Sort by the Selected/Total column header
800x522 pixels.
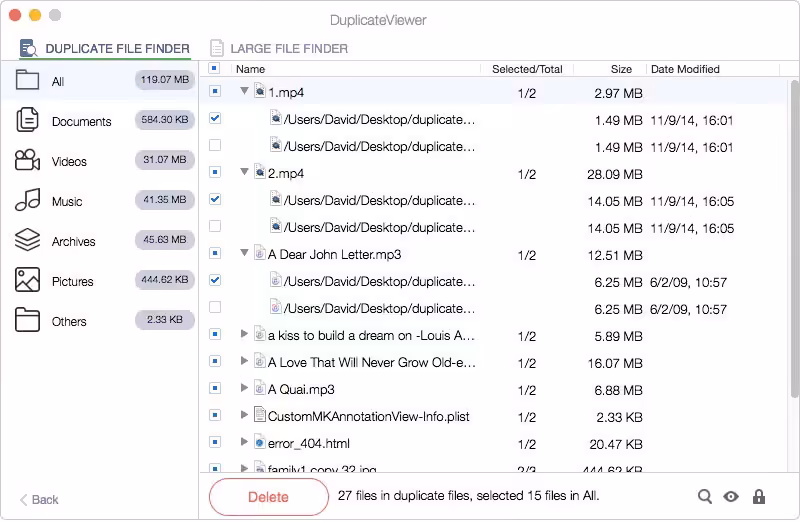[527, 69]
